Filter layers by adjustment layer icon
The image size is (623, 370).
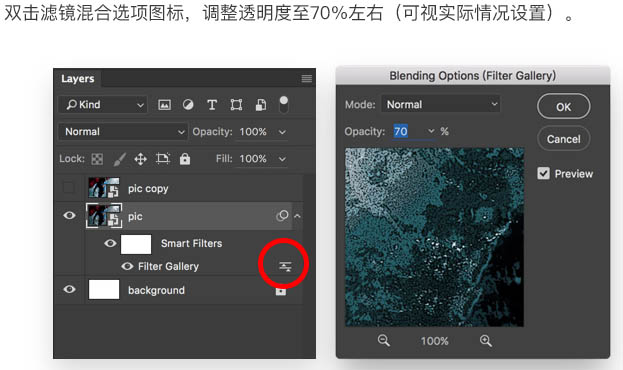[188, 105]
